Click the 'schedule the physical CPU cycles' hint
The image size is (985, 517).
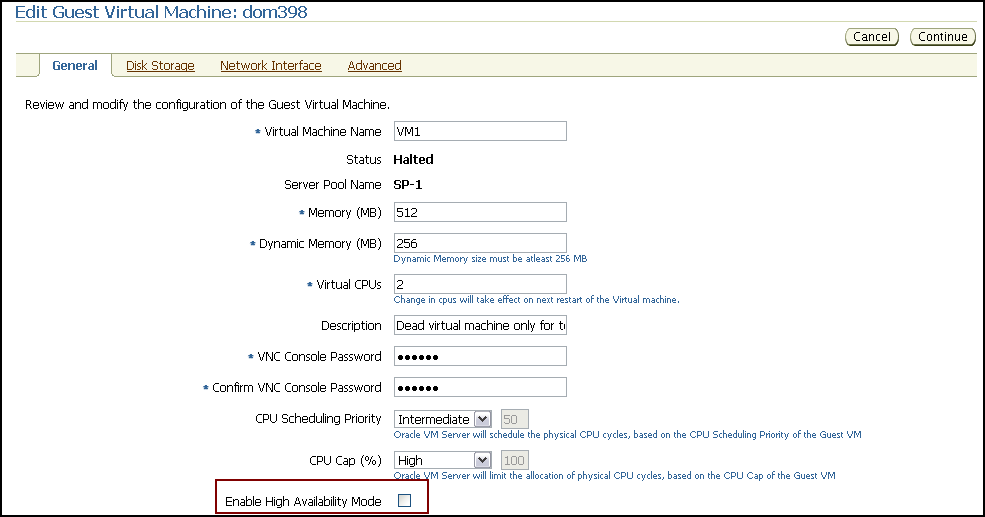click(x=628, y=435)
